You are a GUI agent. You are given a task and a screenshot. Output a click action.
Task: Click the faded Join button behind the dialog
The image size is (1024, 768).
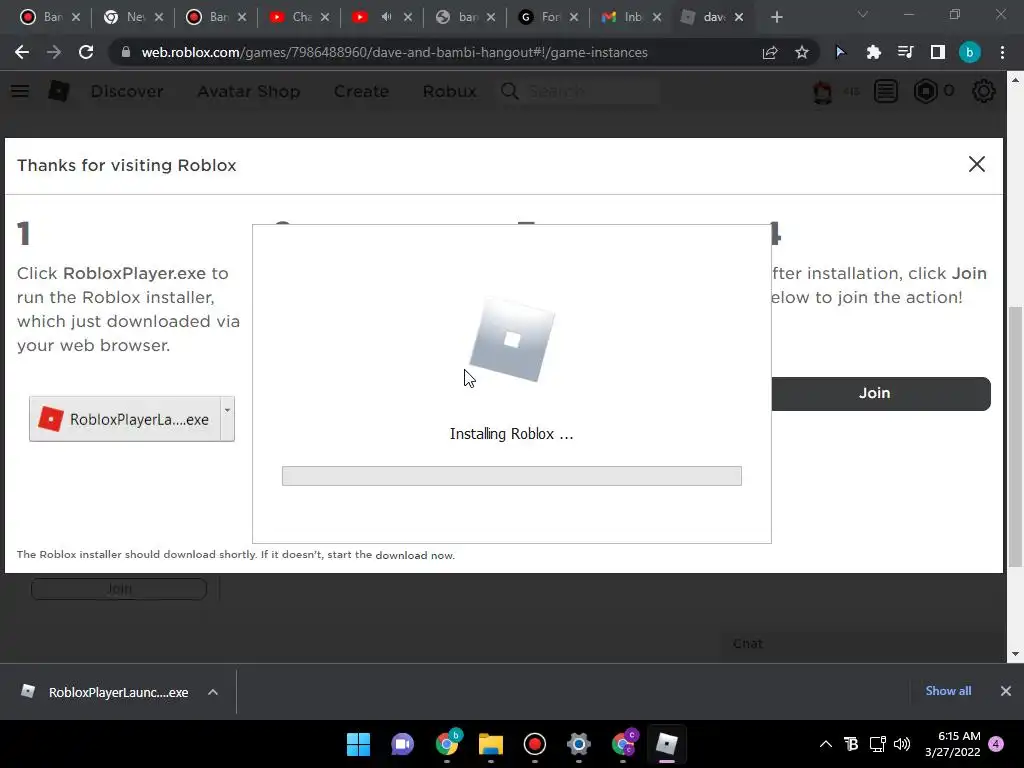pyautogui.click(x=119, y=589)
